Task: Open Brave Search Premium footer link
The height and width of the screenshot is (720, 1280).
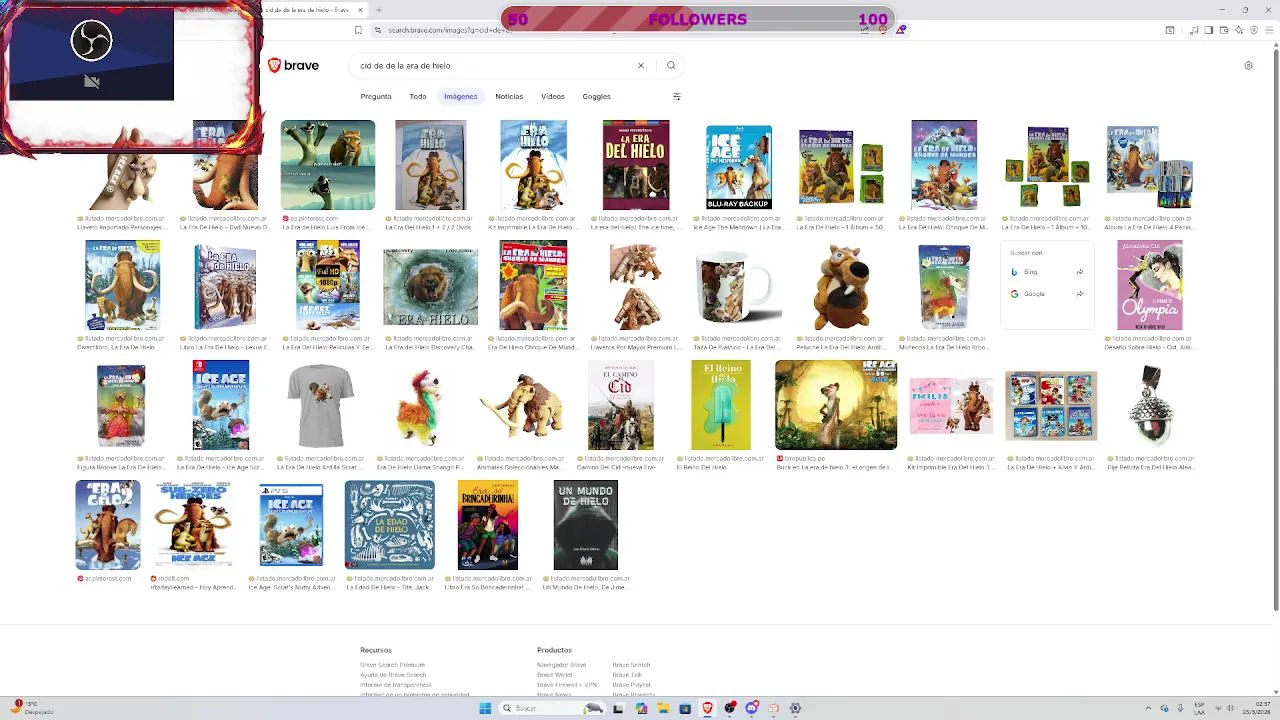Action: (x=393, y=665)
